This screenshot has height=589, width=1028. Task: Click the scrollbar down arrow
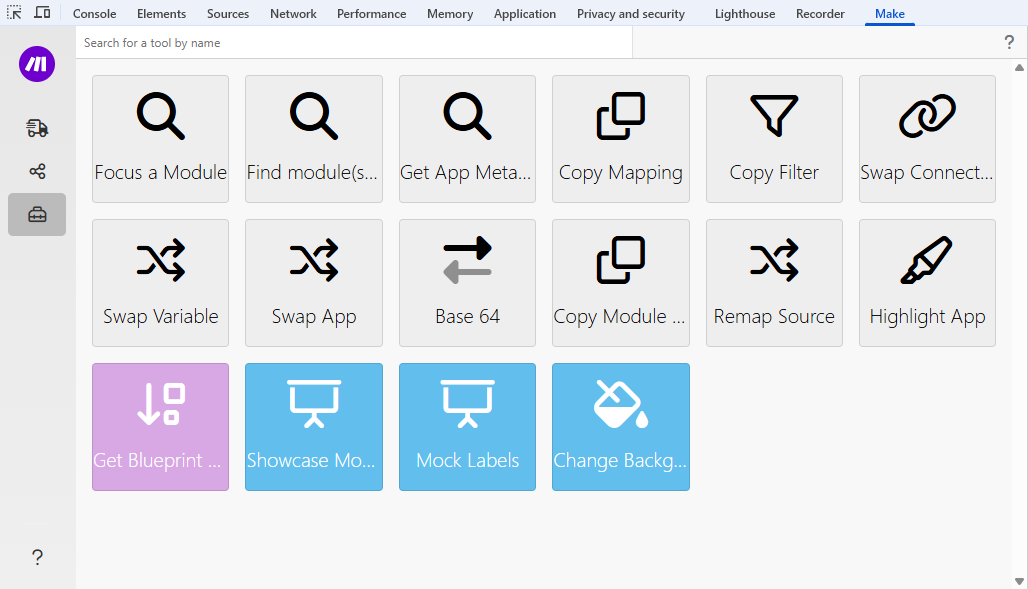(1019, 580)
